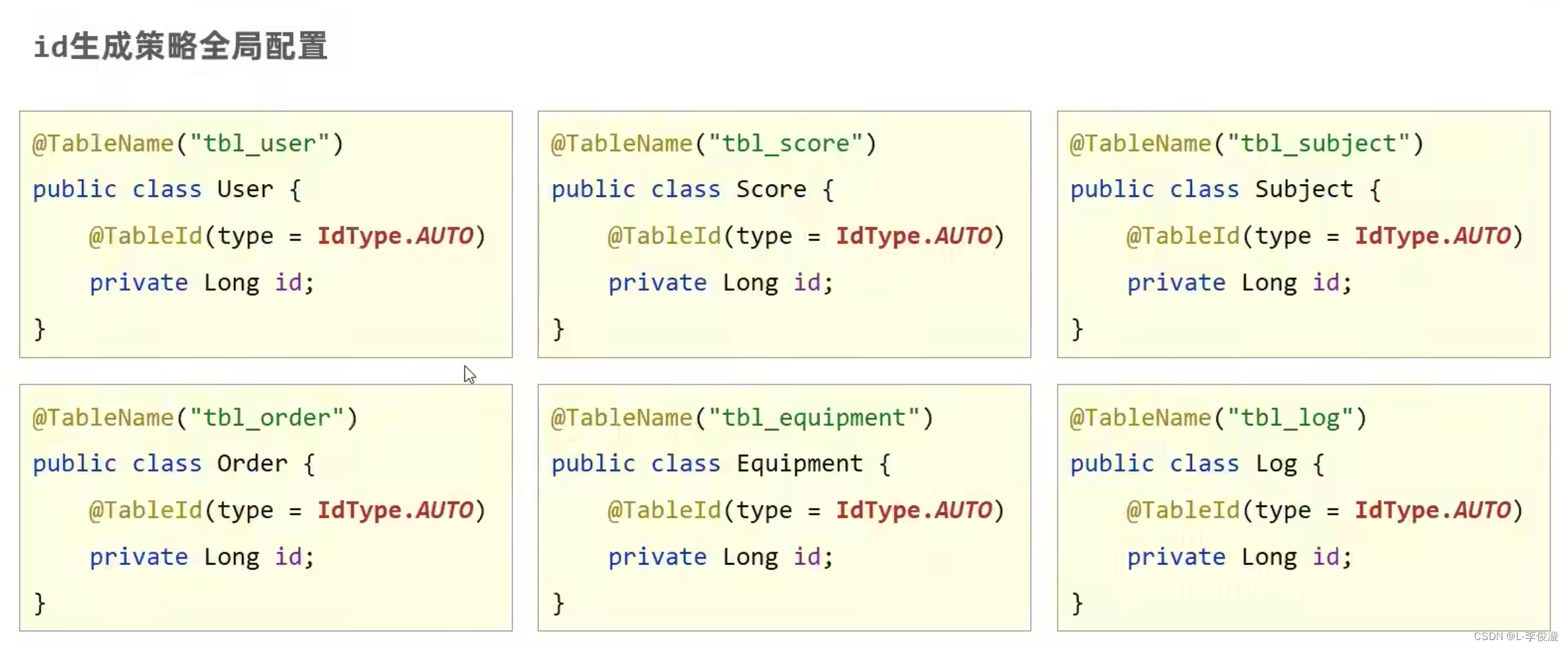The image size is (1568, 648).
Task: Click the "public class Subject {" line
Action: [x=1226, y=189]
